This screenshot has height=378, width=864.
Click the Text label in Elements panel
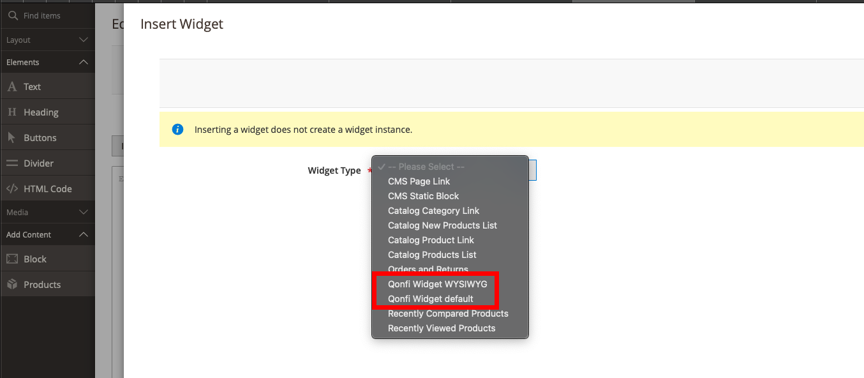(x=32, y=87)
